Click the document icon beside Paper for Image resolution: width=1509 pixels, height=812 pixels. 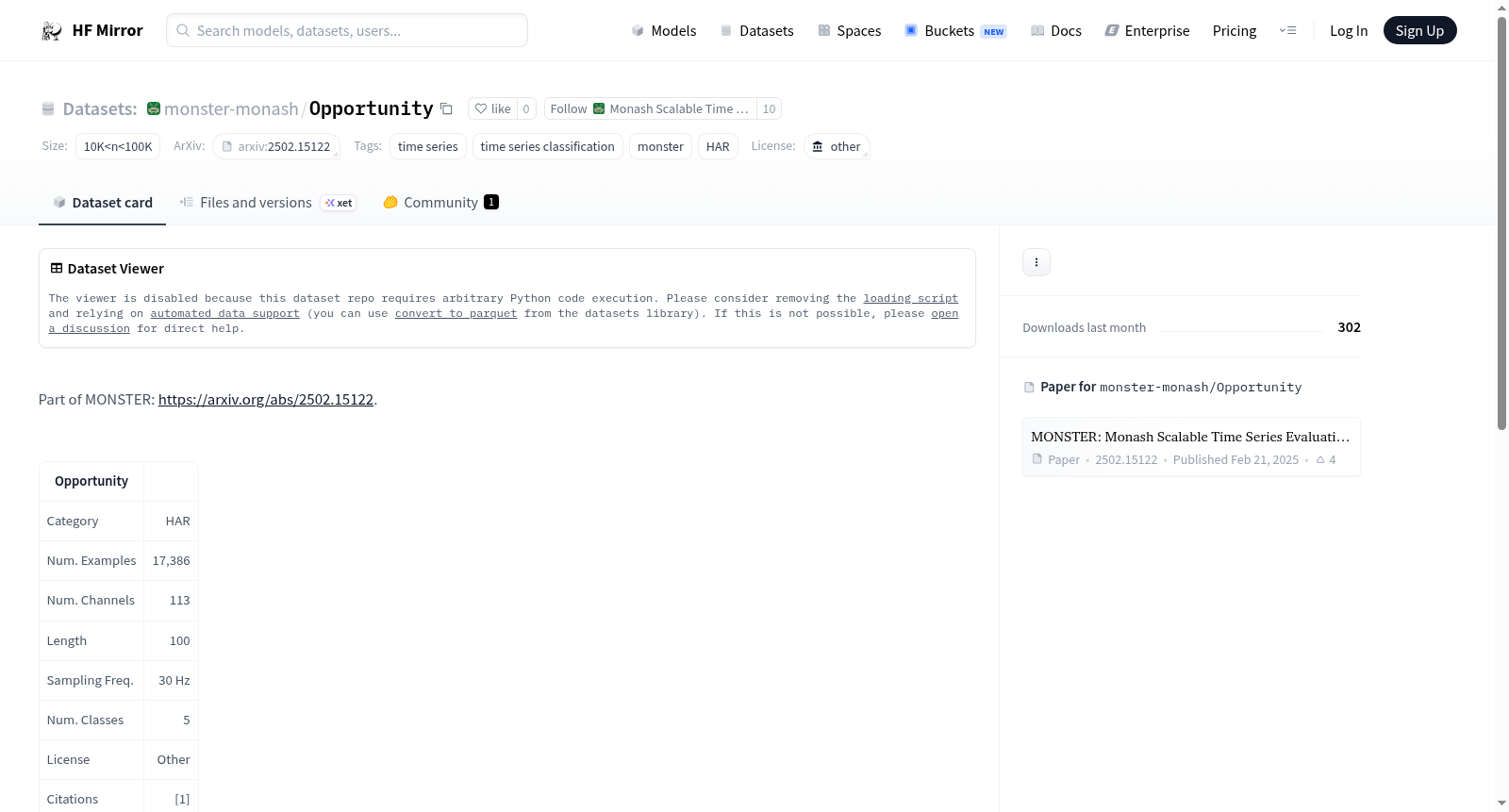click(x=1029, y=388)
